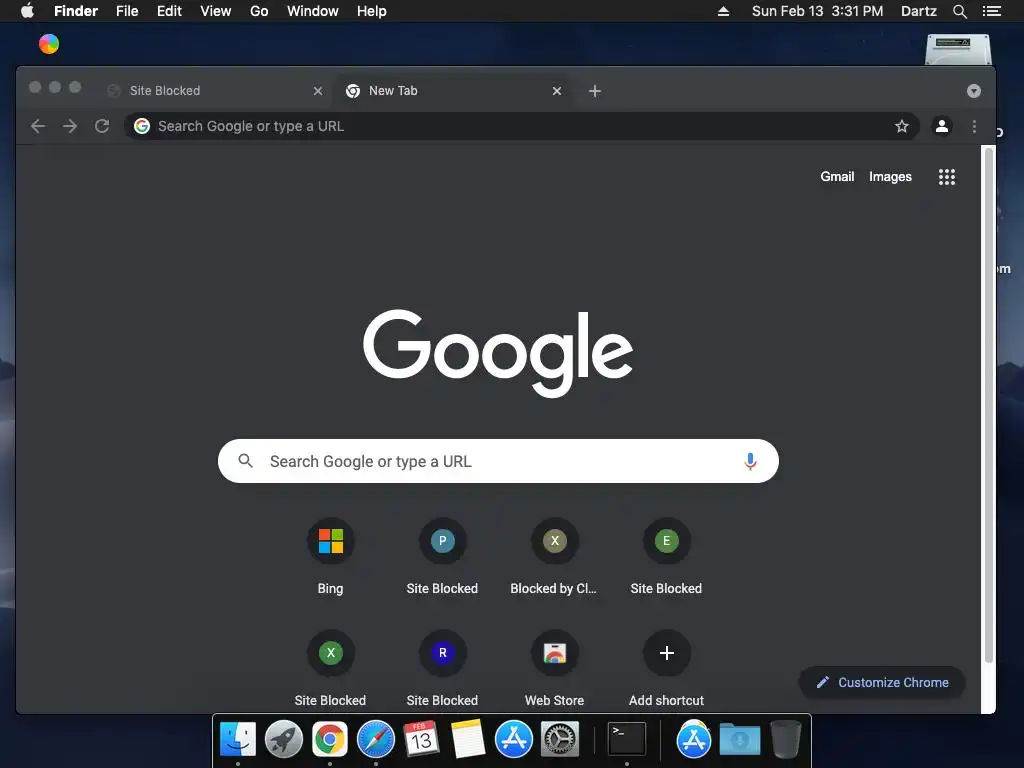
Task: Select the disk drive icon on the desktop
Action: (958, 50)
